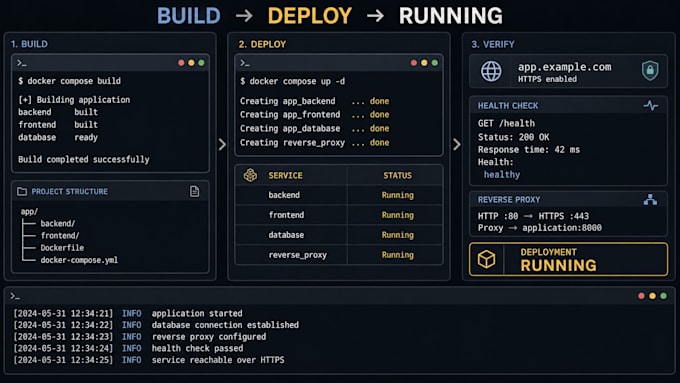Viewport: 680px width, 383px height.
Task: Click the service table stack icon
Action: (x=250, y=175)
